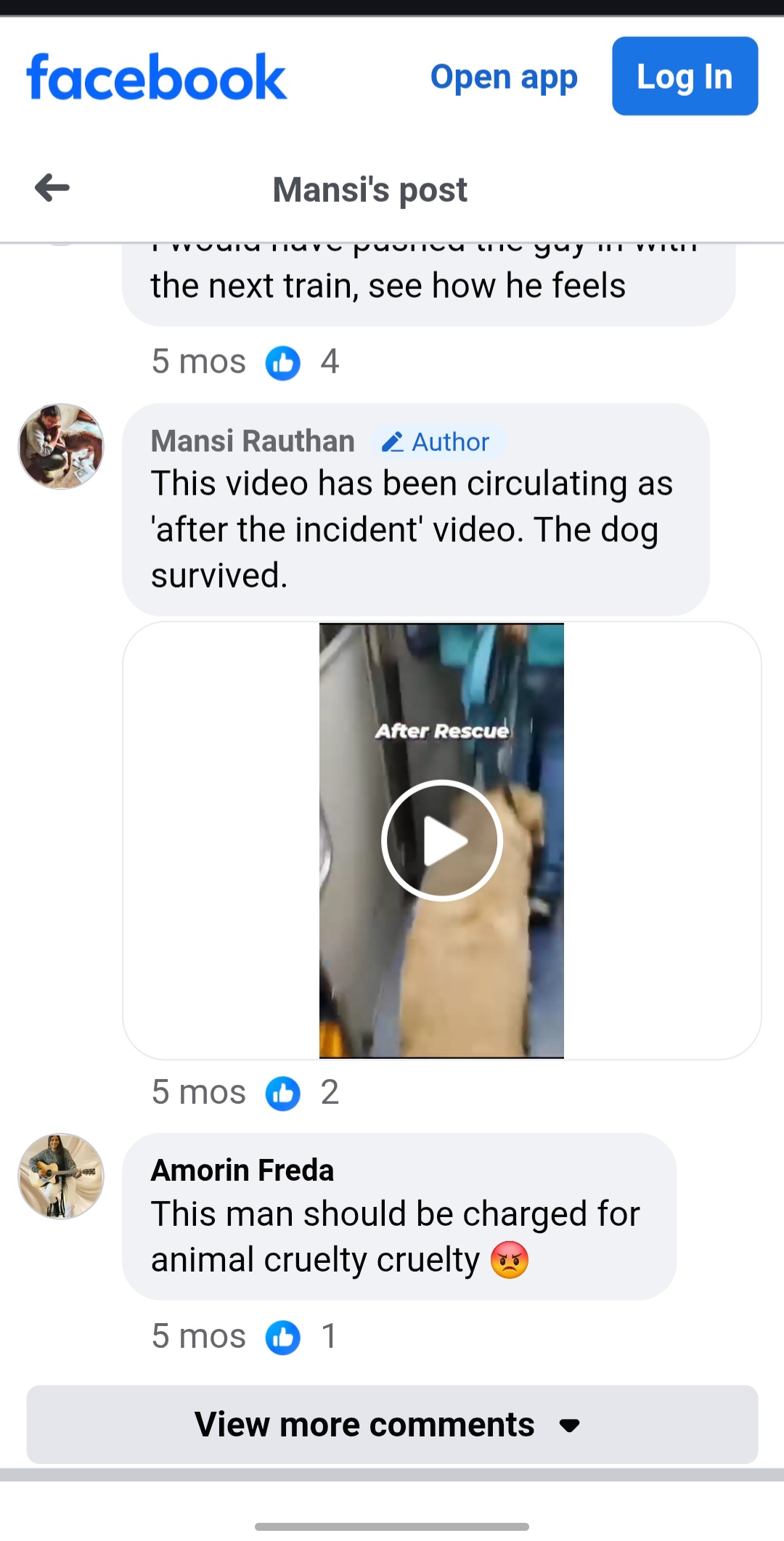Open Amorin Freda's profile picture
Image resolution: width=784 pixels, height=1541 pixels.
coord(61,1176)
